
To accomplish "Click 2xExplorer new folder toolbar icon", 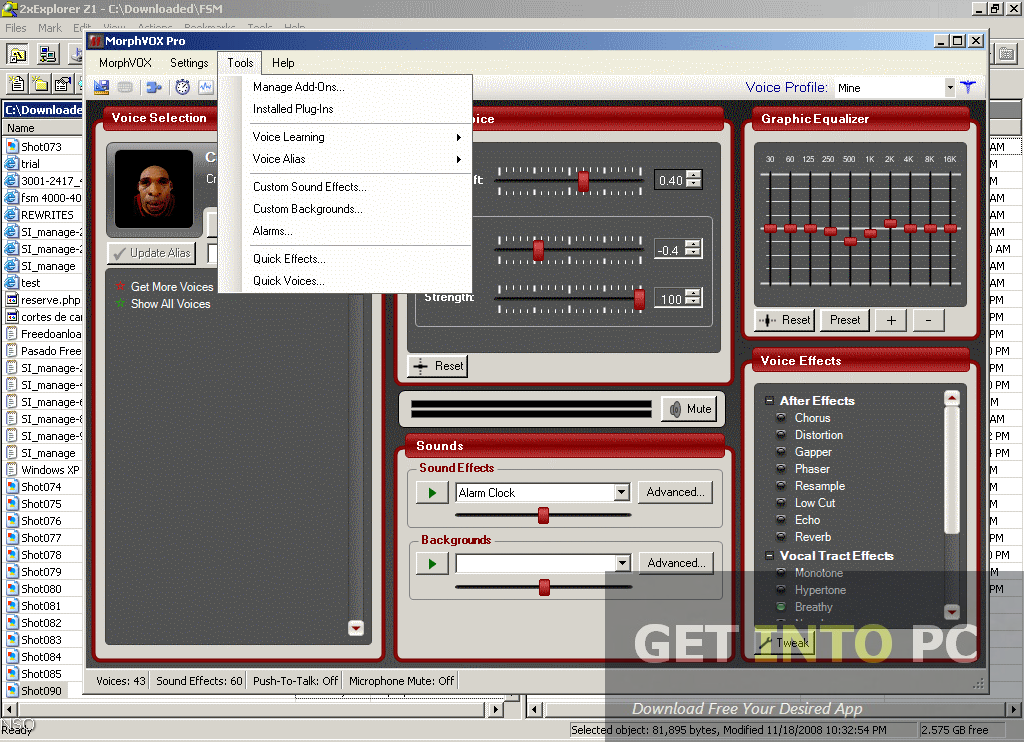I will click(40, 84).
